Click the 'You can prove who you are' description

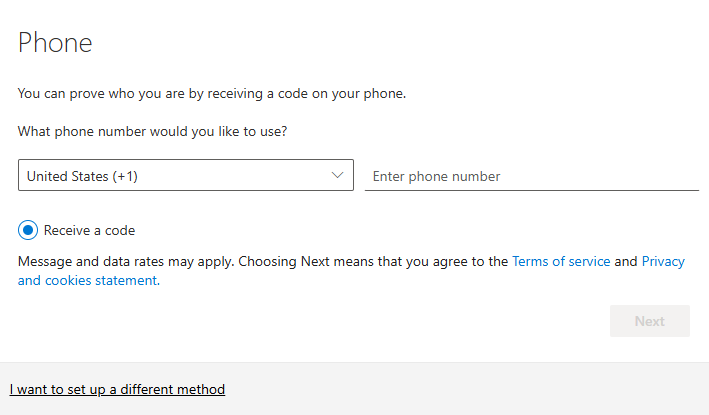(x=212, y=94)
